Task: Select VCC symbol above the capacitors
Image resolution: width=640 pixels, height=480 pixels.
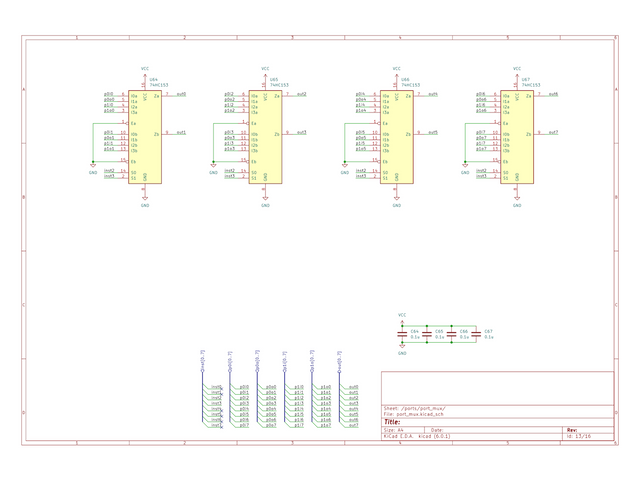Action: coord(403,318)
